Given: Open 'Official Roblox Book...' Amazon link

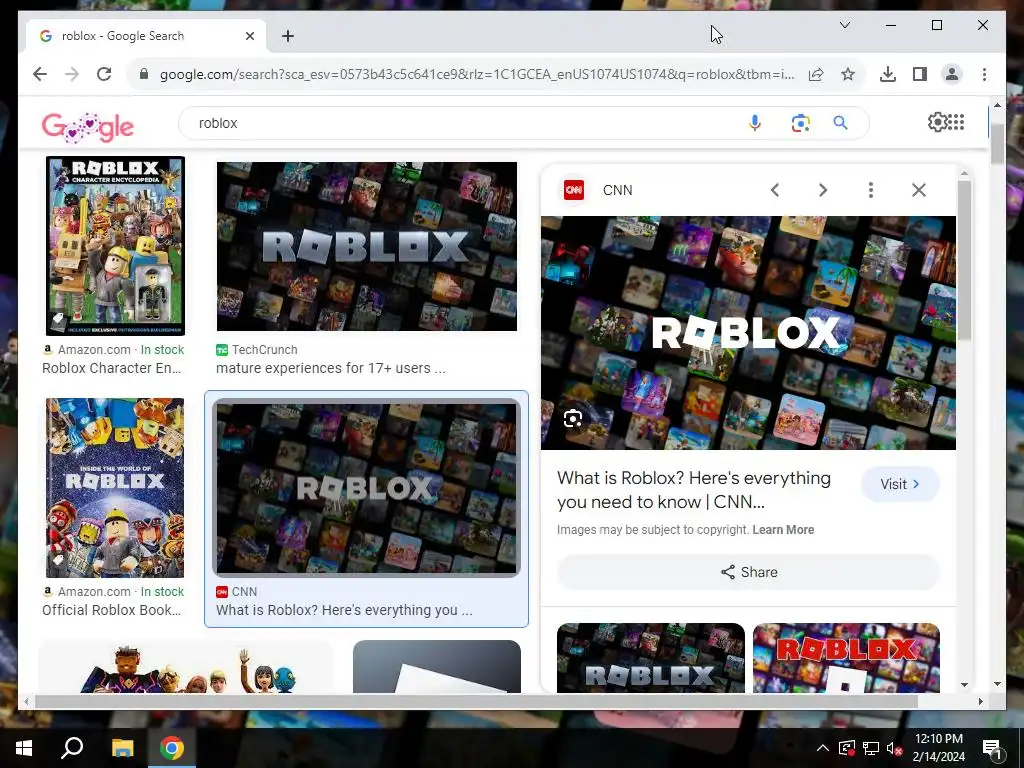Looking at the screenshot, I should [x=112, y=610].
